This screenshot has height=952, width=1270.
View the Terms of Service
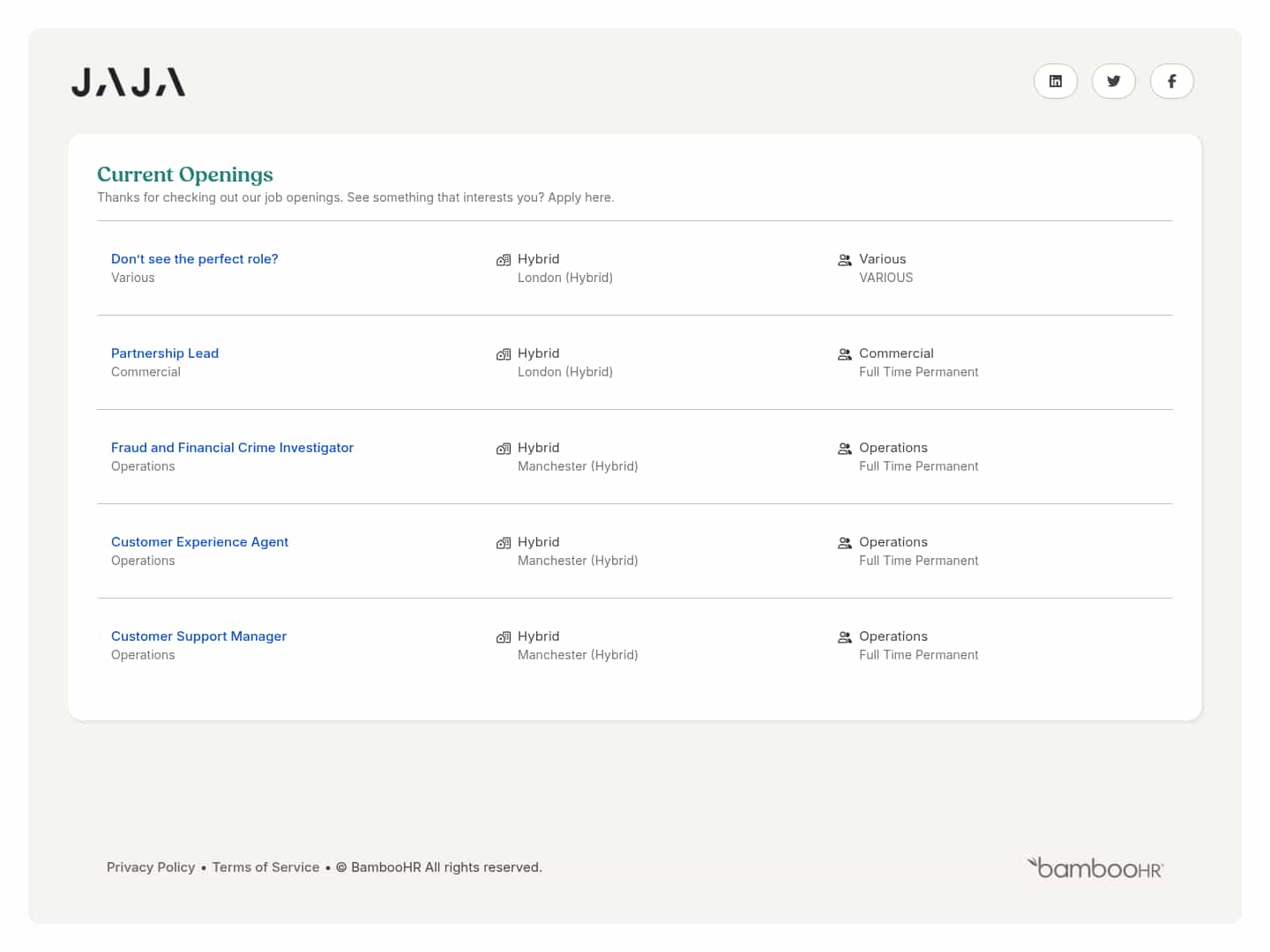pos(265,866)
